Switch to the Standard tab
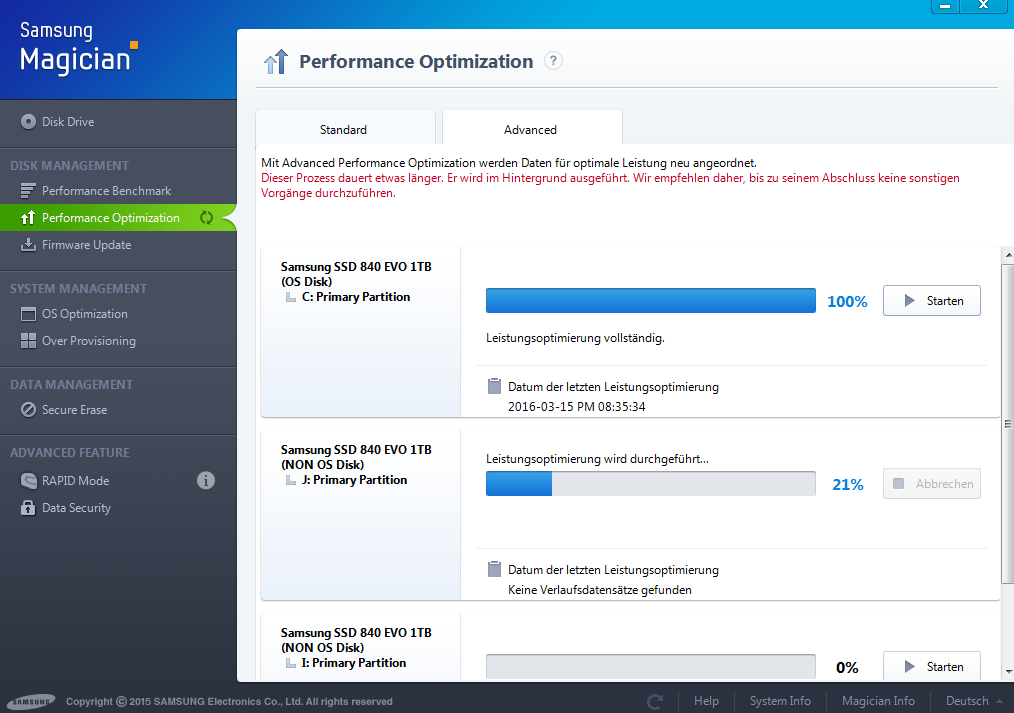 tap(343, 129)
